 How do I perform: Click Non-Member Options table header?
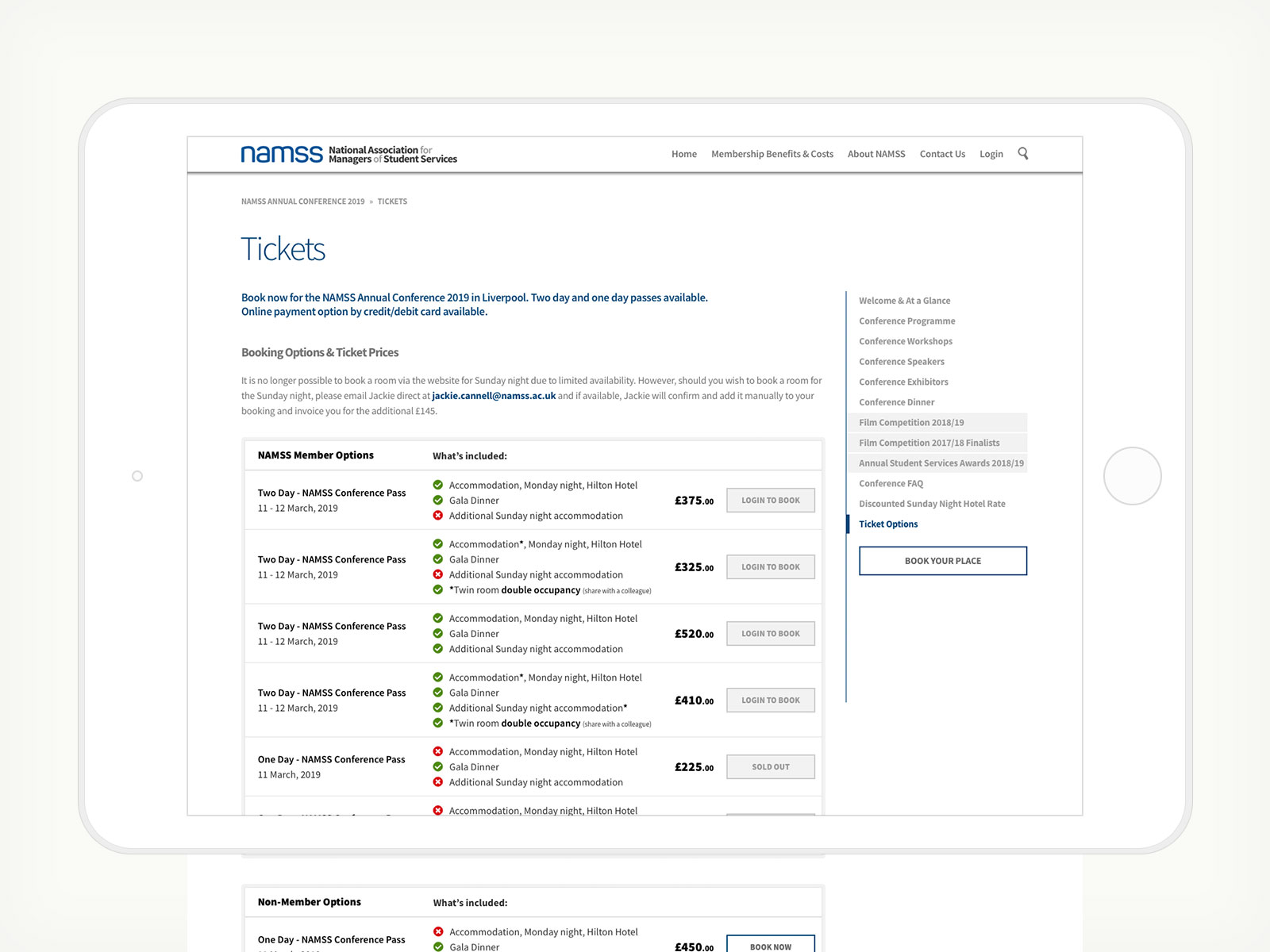309,902
